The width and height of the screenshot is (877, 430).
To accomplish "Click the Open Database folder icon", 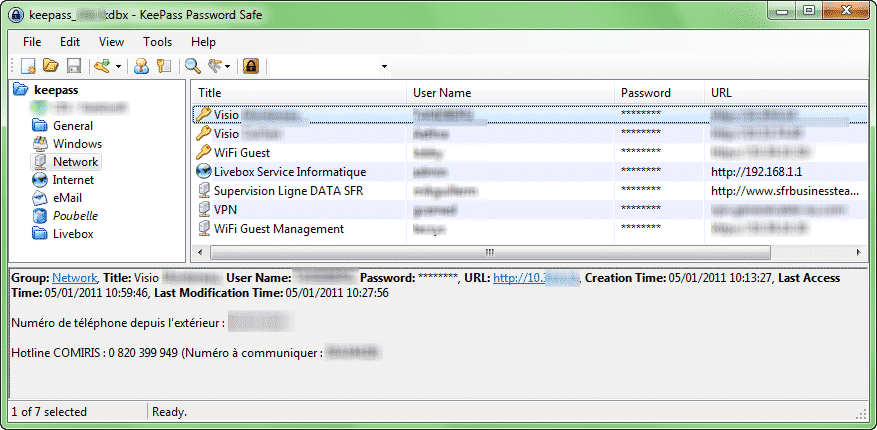I will [51, 67].
